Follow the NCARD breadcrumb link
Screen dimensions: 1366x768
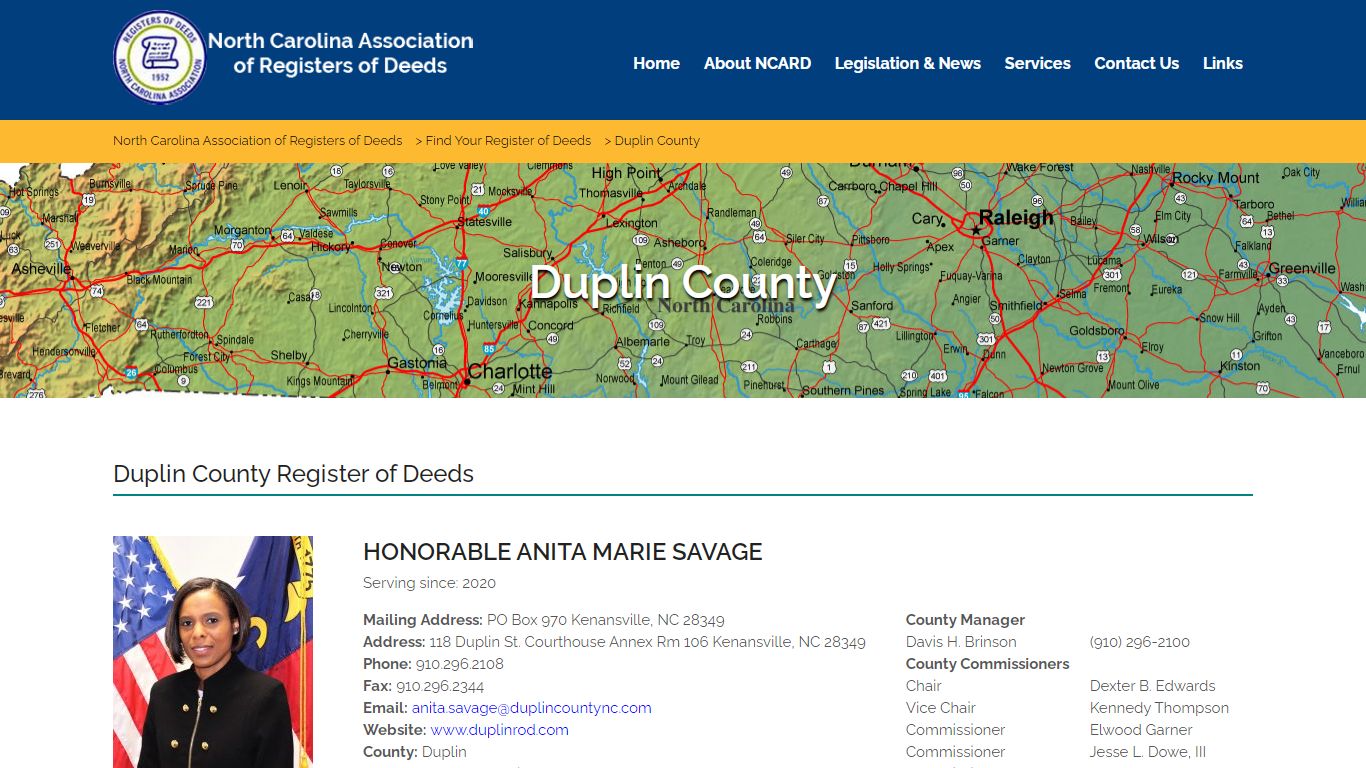coord(257,141)
